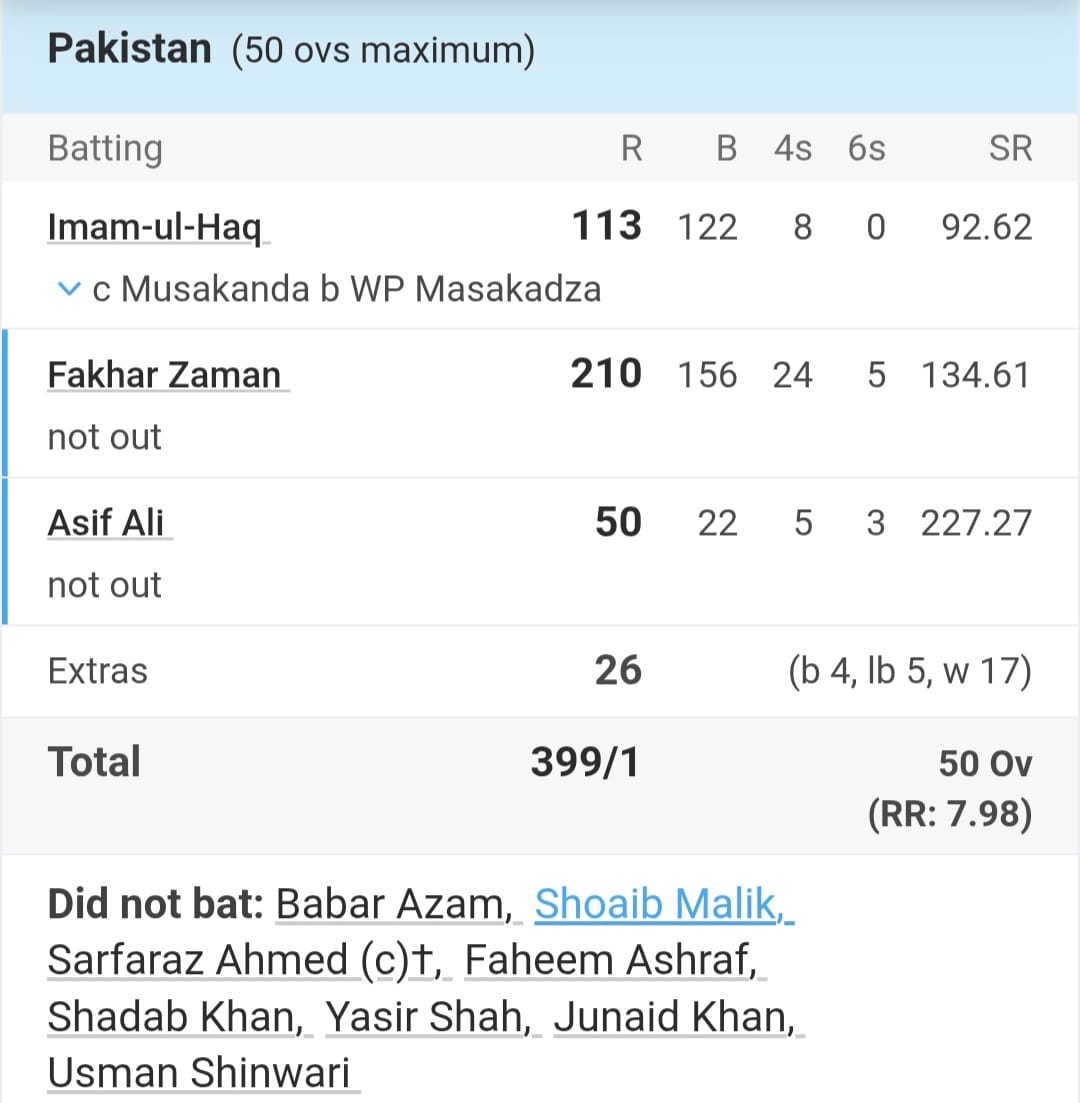This screenshot has height=1103, width=1080.
Task: Click the 4s column header
Action: click(793, 149)
